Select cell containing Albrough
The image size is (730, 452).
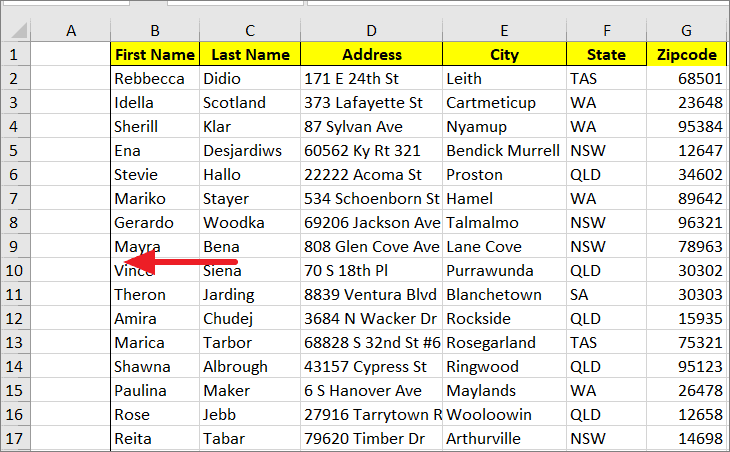[250, 366]
